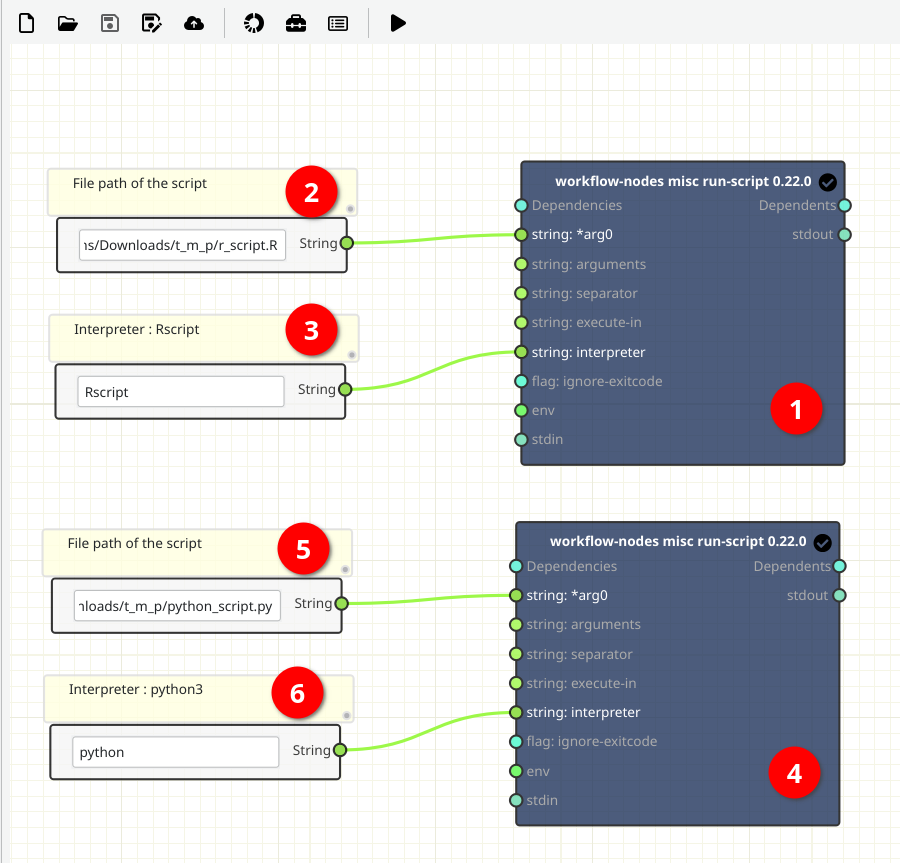900x863 pixels.
Task: Click the 'arguments' port on the Rscript run-script node
Action: click(521, 265)
